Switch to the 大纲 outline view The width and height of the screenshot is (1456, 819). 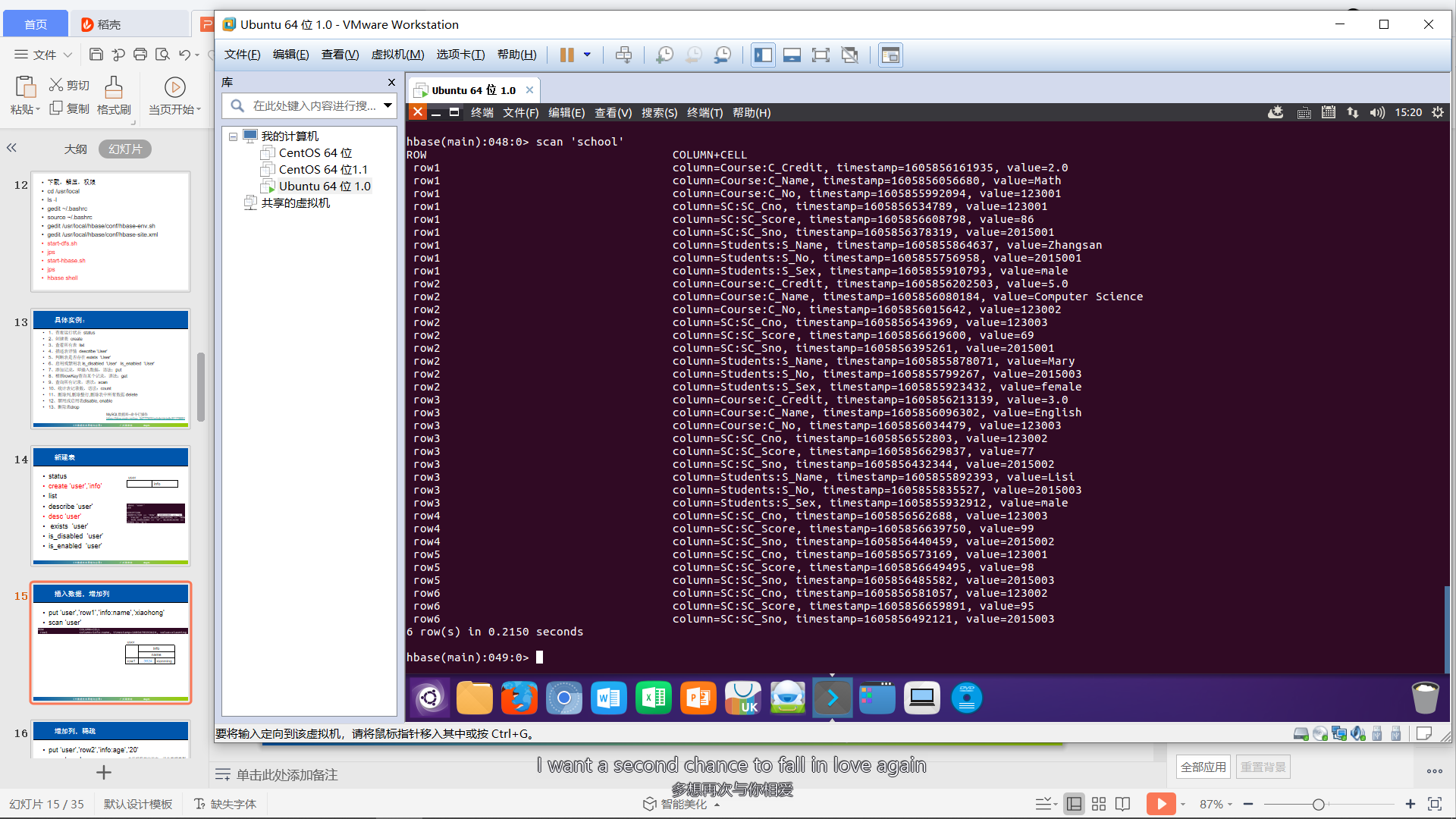[75, 149]
